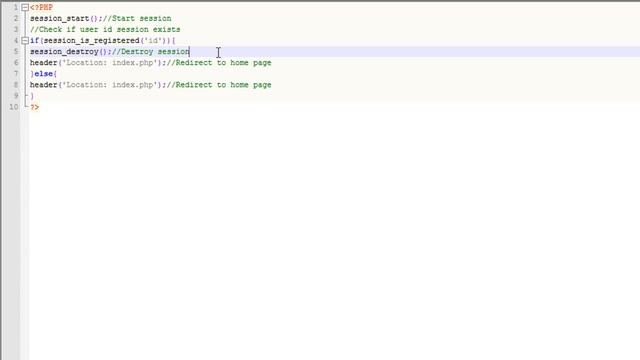Click the '//Start session' comment
This screenshot has width=640, height=360.
pyautogui.click(x=137, y=18)
